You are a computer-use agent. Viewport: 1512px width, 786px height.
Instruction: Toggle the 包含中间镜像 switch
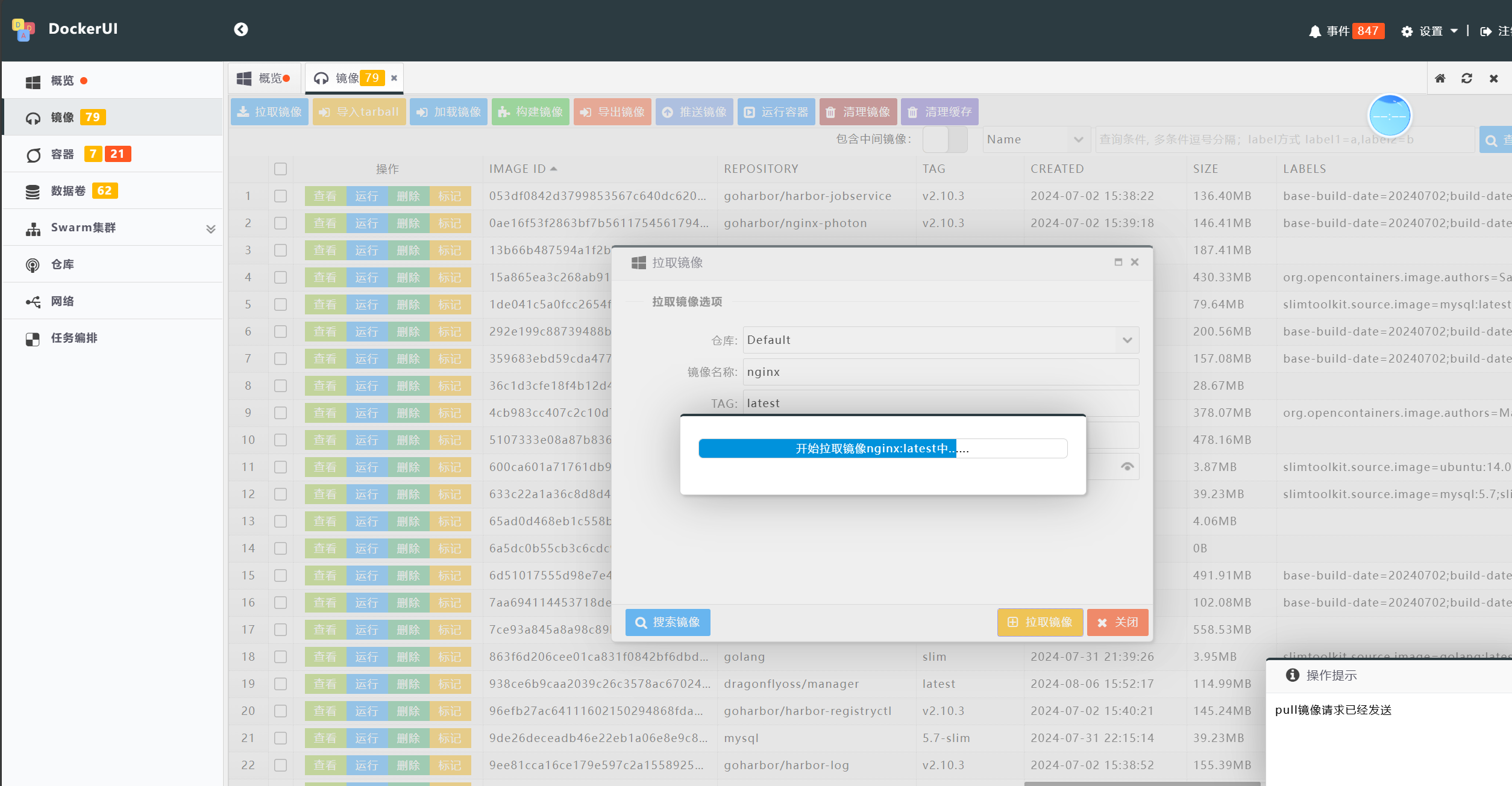945,140
